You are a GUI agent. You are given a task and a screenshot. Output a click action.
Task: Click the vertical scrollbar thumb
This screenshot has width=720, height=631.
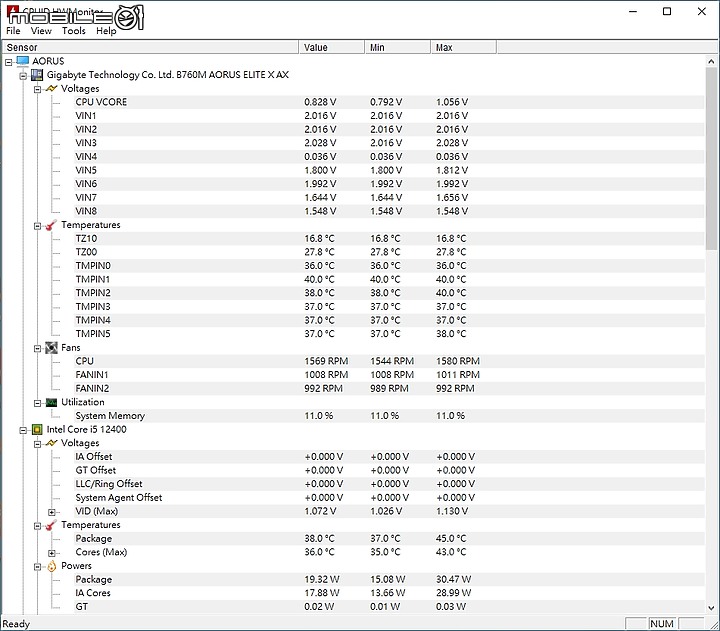(711, 158)
